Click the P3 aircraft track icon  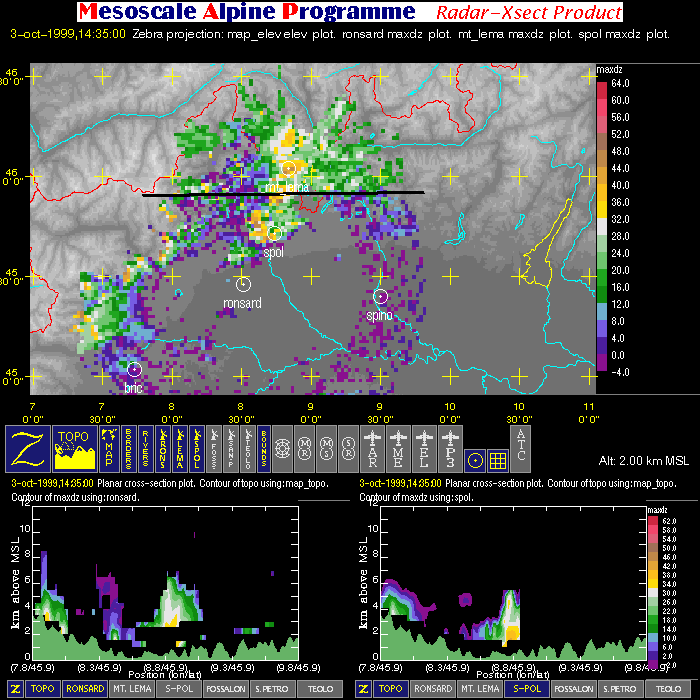point(450,447)
